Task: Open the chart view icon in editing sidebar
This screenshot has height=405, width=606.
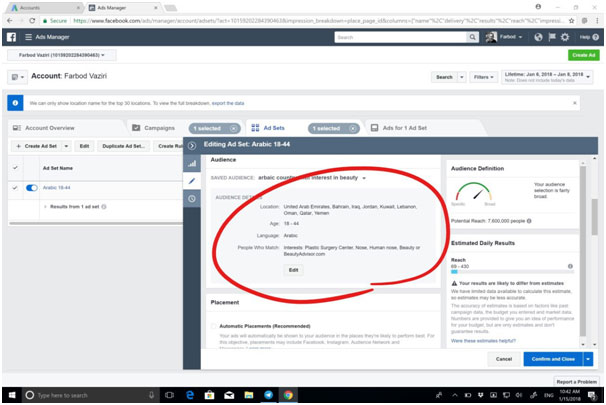Action: click(x=192, y=163)
